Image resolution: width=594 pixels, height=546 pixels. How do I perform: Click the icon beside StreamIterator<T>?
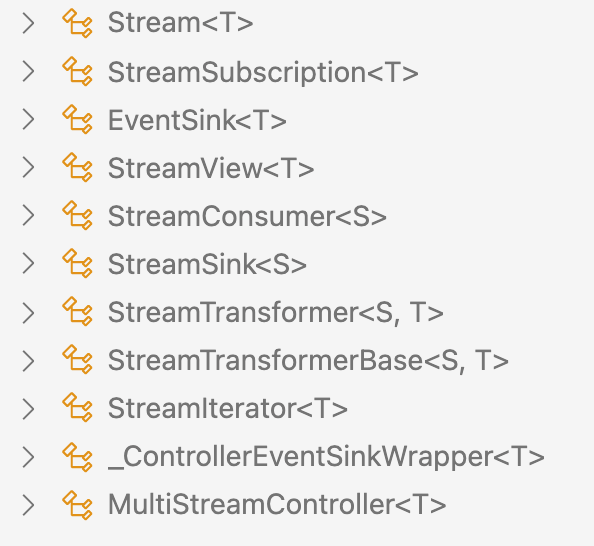(77, 408)
